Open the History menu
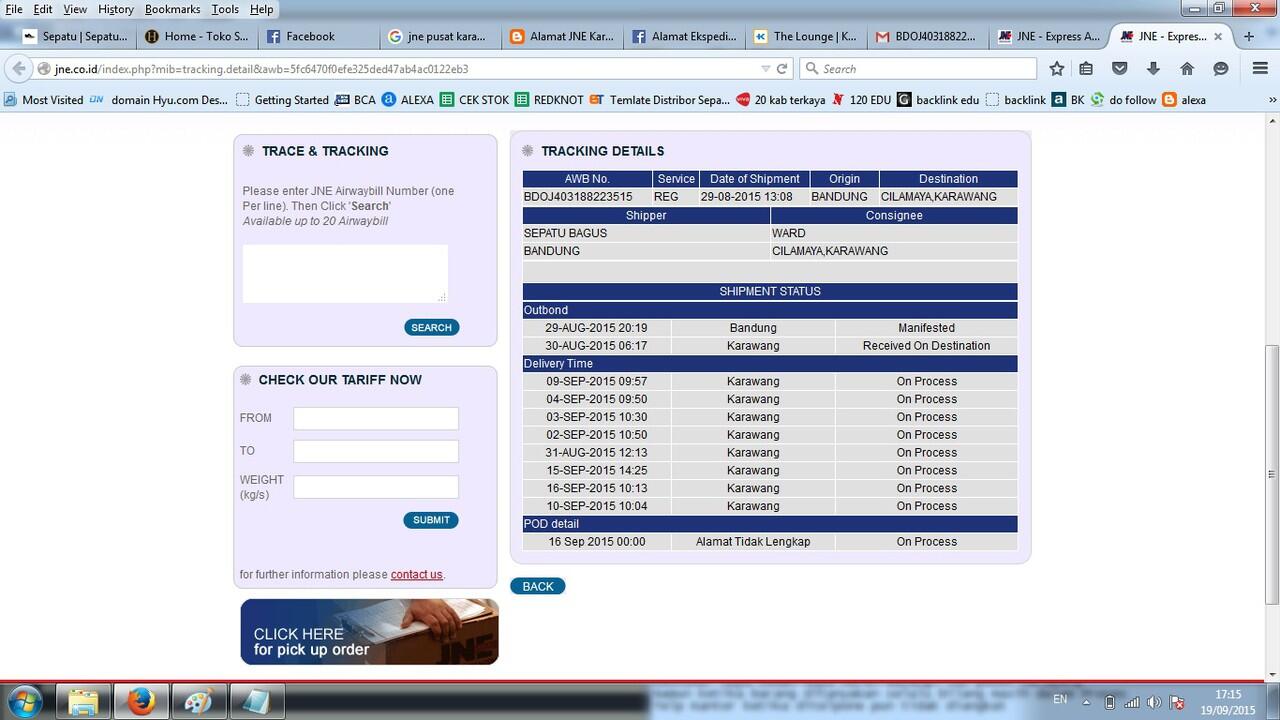This screenshot has width=1280, height=720. (116, 9)
